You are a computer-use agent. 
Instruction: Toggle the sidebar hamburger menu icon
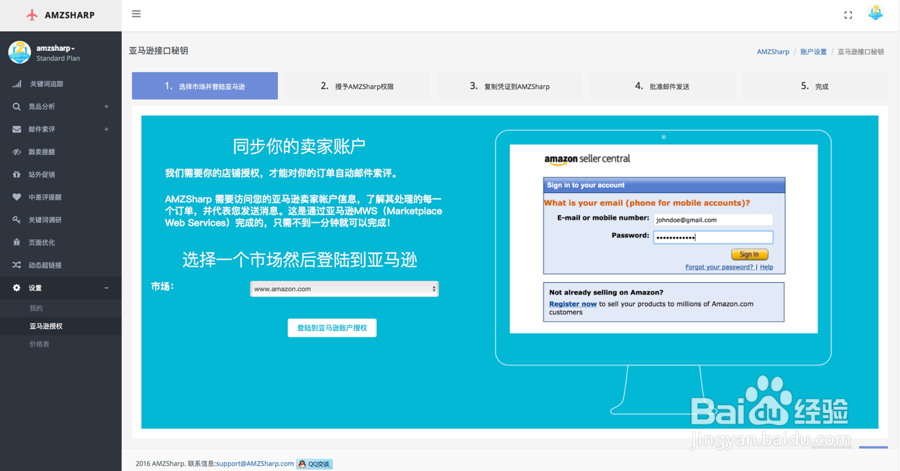click(136, 14)
